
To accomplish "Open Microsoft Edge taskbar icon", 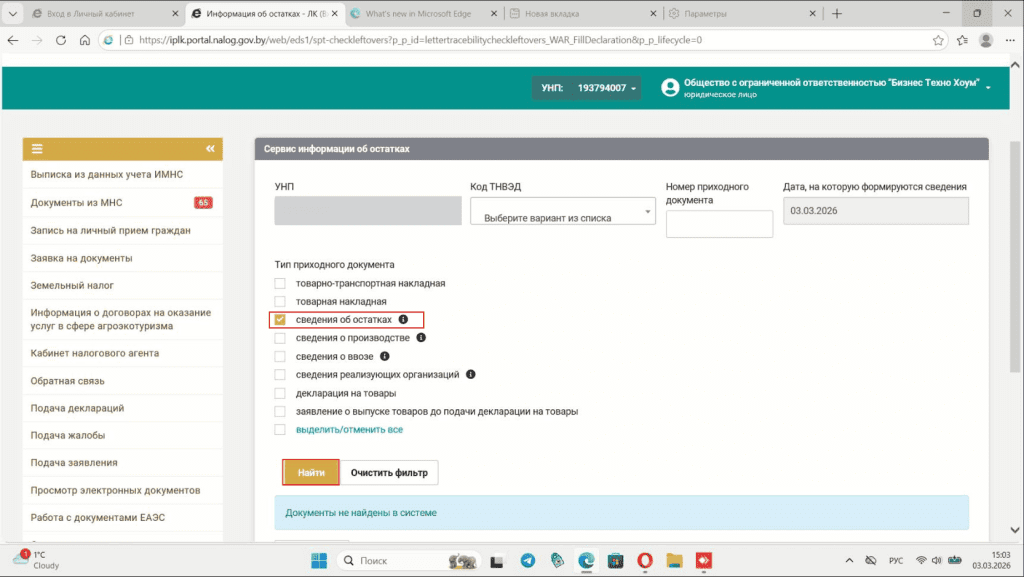I will coord(586,561).
